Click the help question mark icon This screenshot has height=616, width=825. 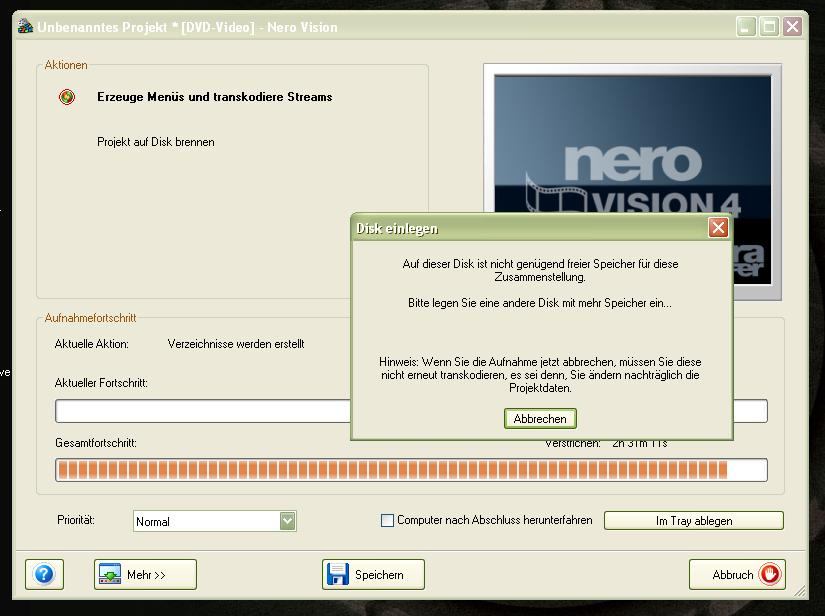coord(44,574)
